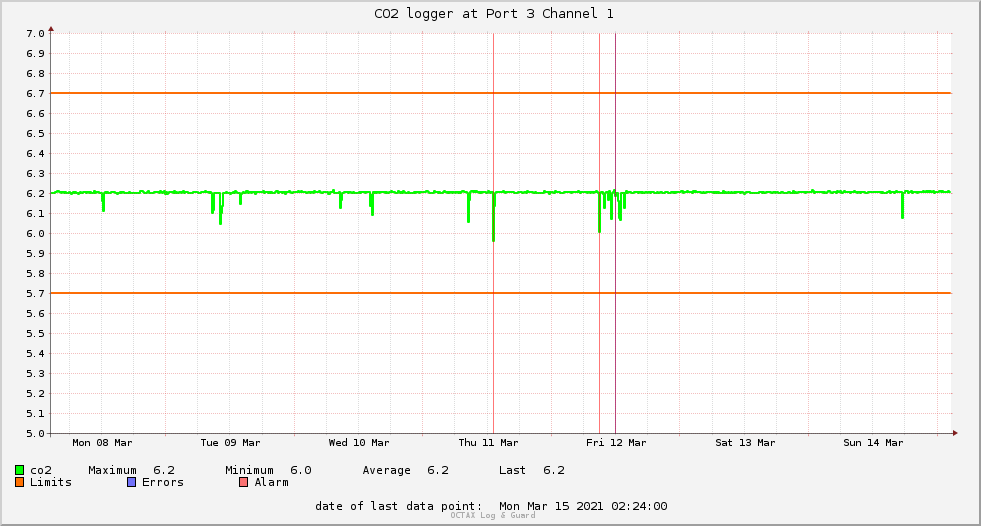Click the 'Sun 14 Mar' axis label
The height and width of the screenshot is (526, 981).
coord(873,443)
